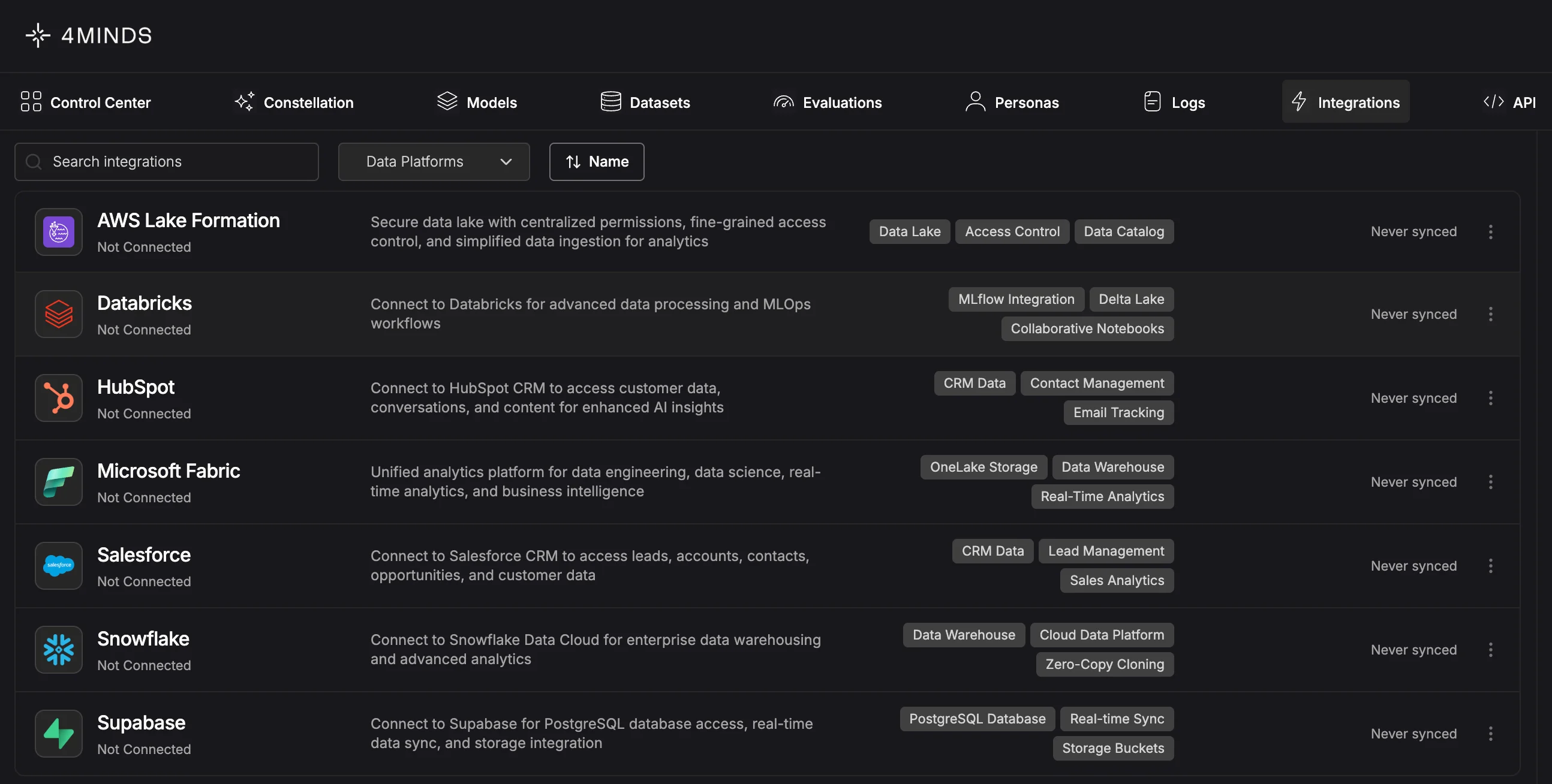Open the Models tab

pyautogui.click(x=477, y=102)
